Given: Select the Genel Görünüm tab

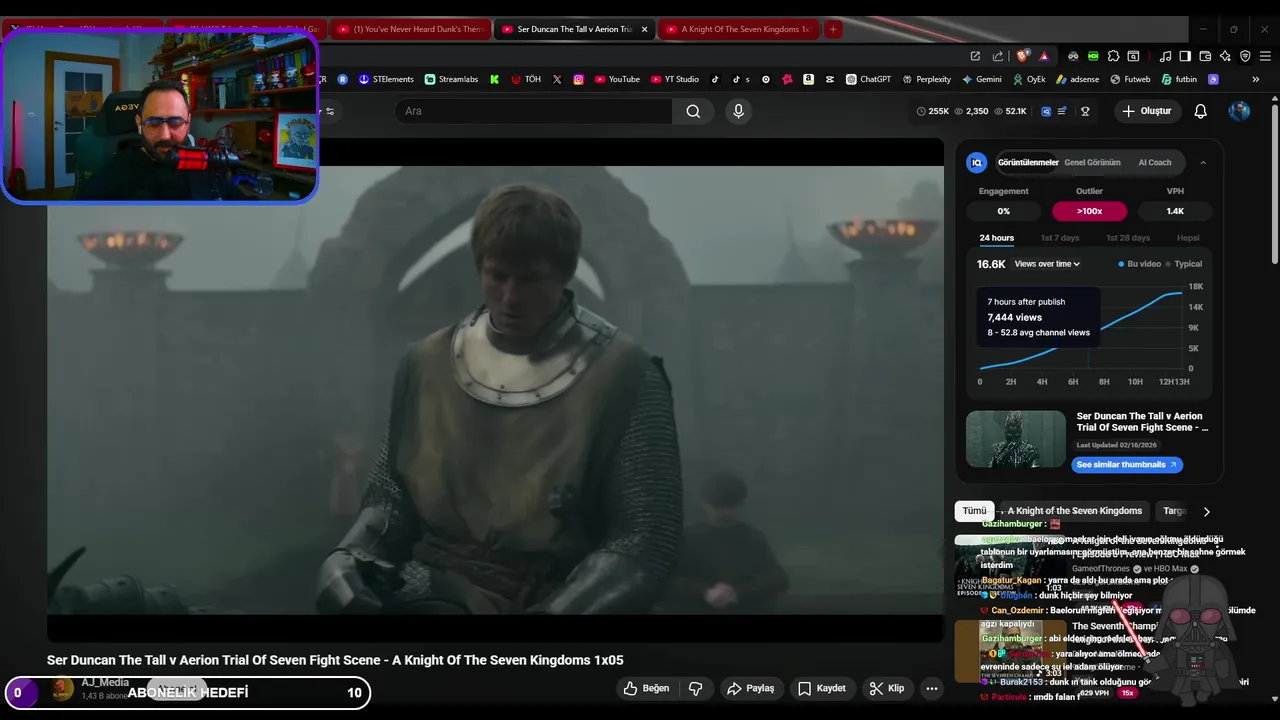Looking at the screenshot, I should pos(1092,162).
